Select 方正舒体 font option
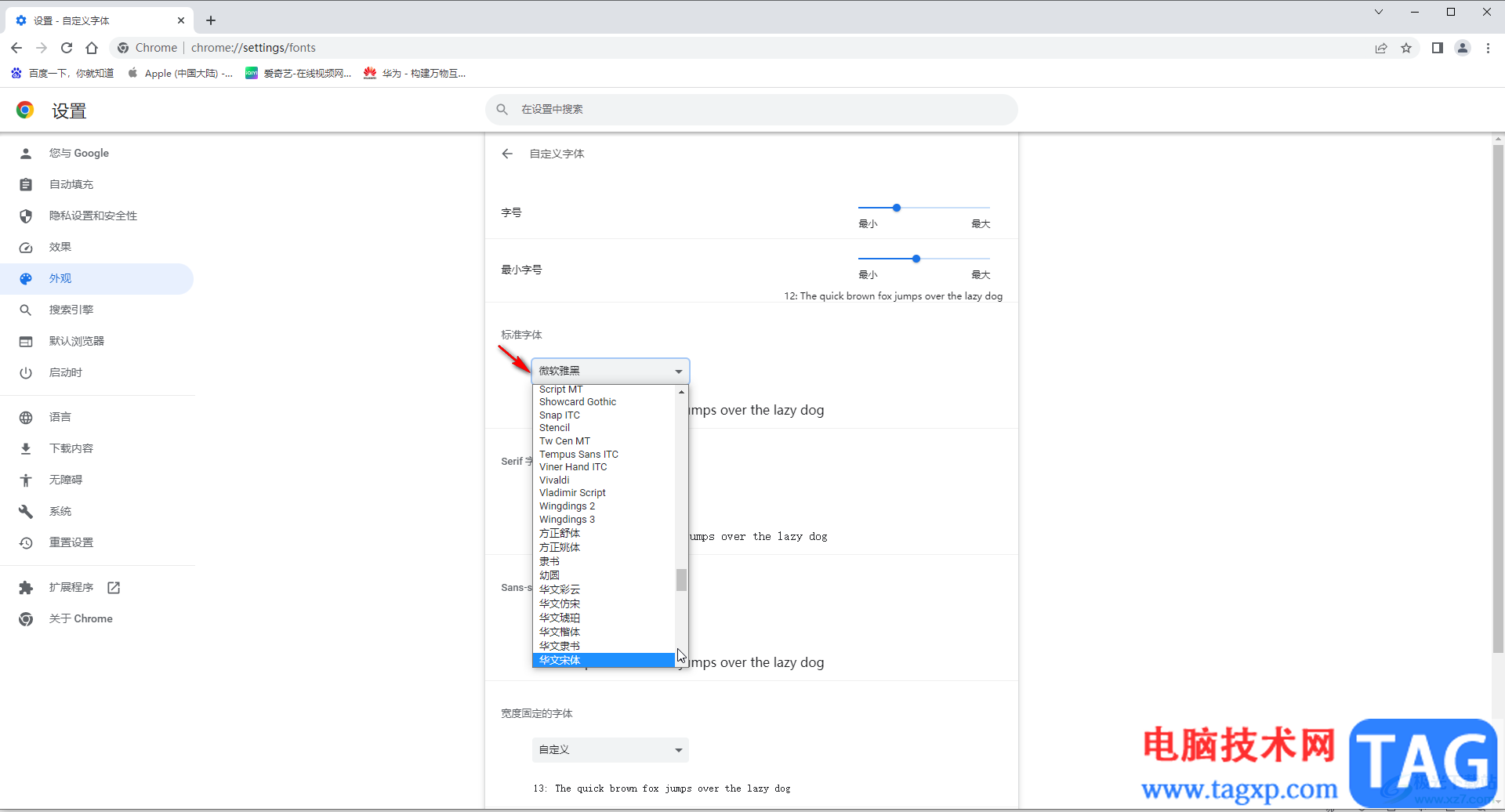Screen dimensions: 1505x812 click(604, 533)
